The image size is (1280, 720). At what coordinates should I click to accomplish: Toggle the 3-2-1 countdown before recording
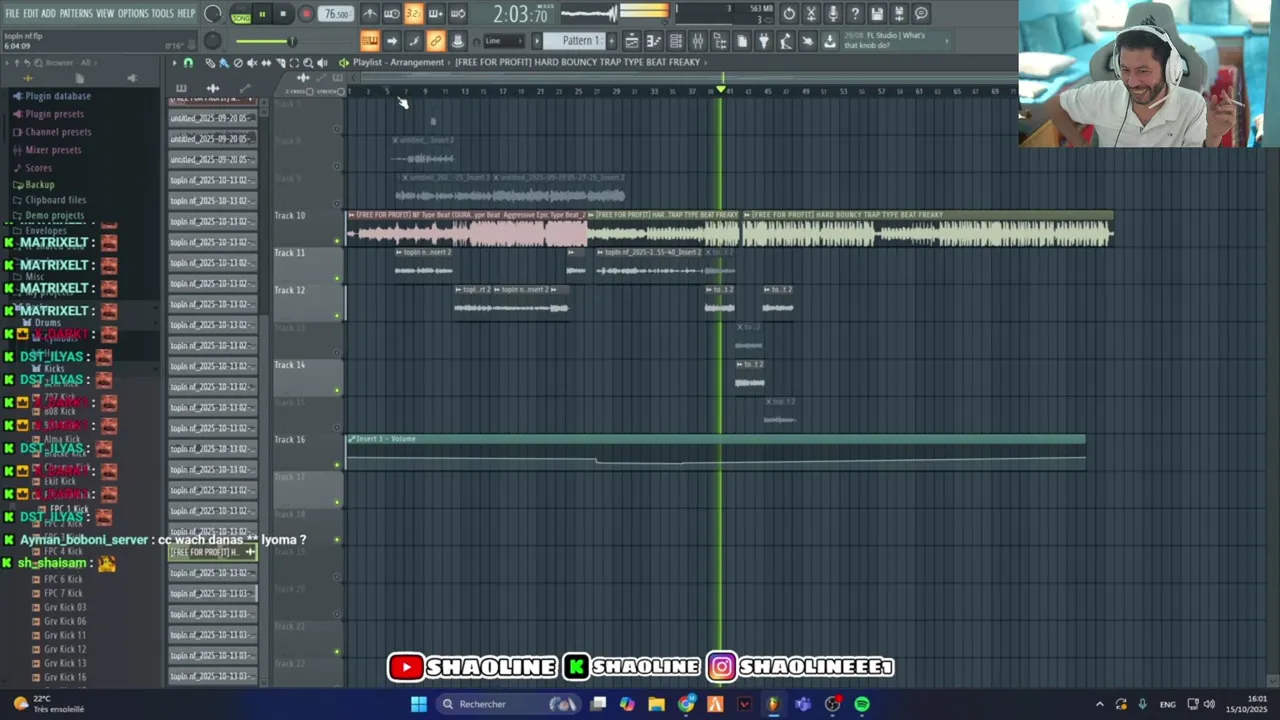coord(413,14)
